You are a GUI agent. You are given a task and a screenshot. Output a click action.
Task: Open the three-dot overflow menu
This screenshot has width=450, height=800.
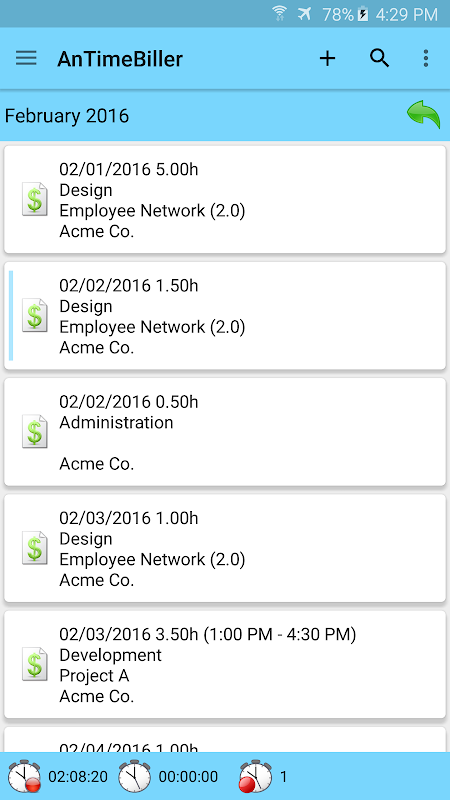tap(426, 59)
